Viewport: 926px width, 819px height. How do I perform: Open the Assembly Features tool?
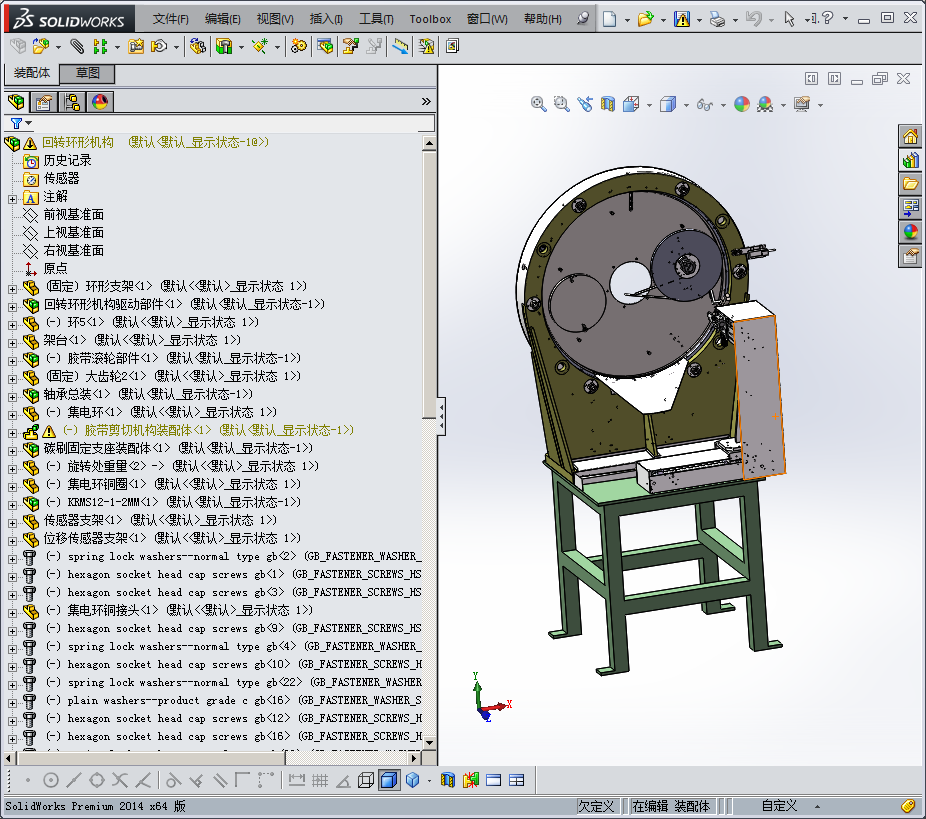(224, 46)
